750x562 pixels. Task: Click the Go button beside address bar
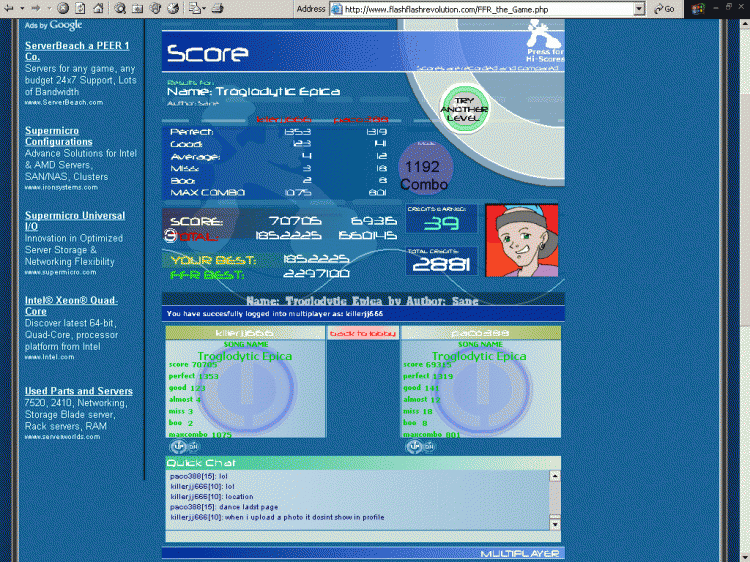tap(663, 8)
